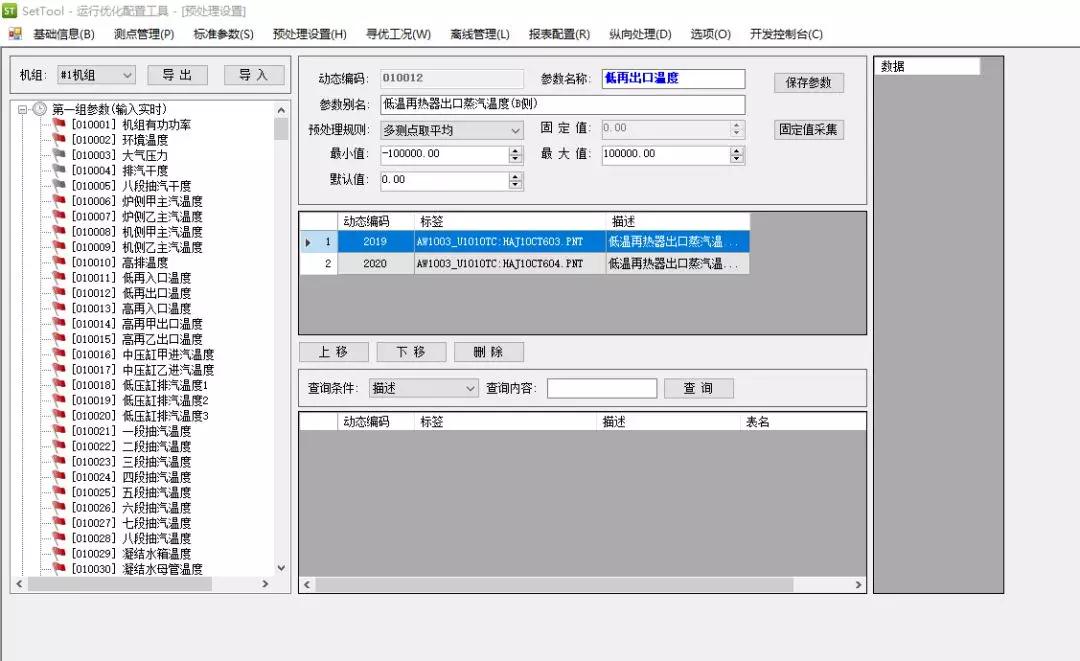Open the 报表配置(R) menu
1080x661 pixels.
pos(559,34)
